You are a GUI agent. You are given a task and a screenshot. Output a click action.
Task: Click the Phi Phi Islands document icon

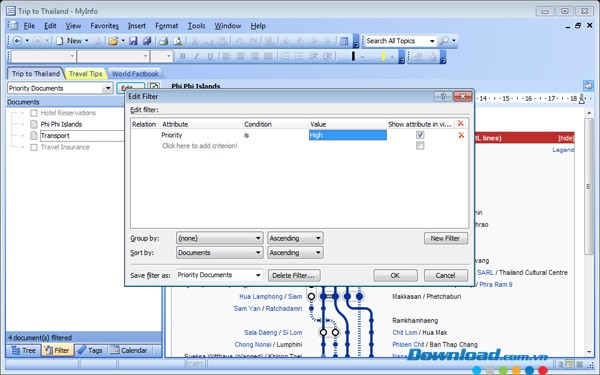tap(34, 124)
